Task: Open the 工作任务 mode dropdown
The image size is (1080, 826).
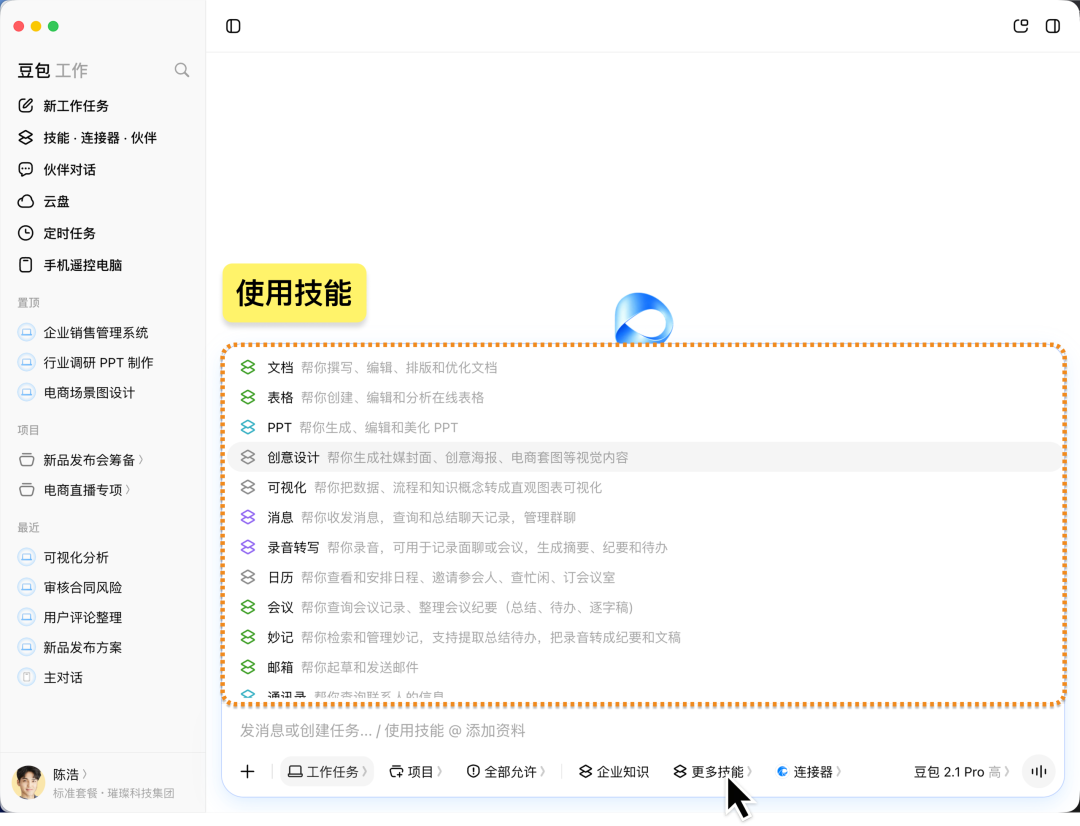Action: pyautogui.click(x=327, y=772)
